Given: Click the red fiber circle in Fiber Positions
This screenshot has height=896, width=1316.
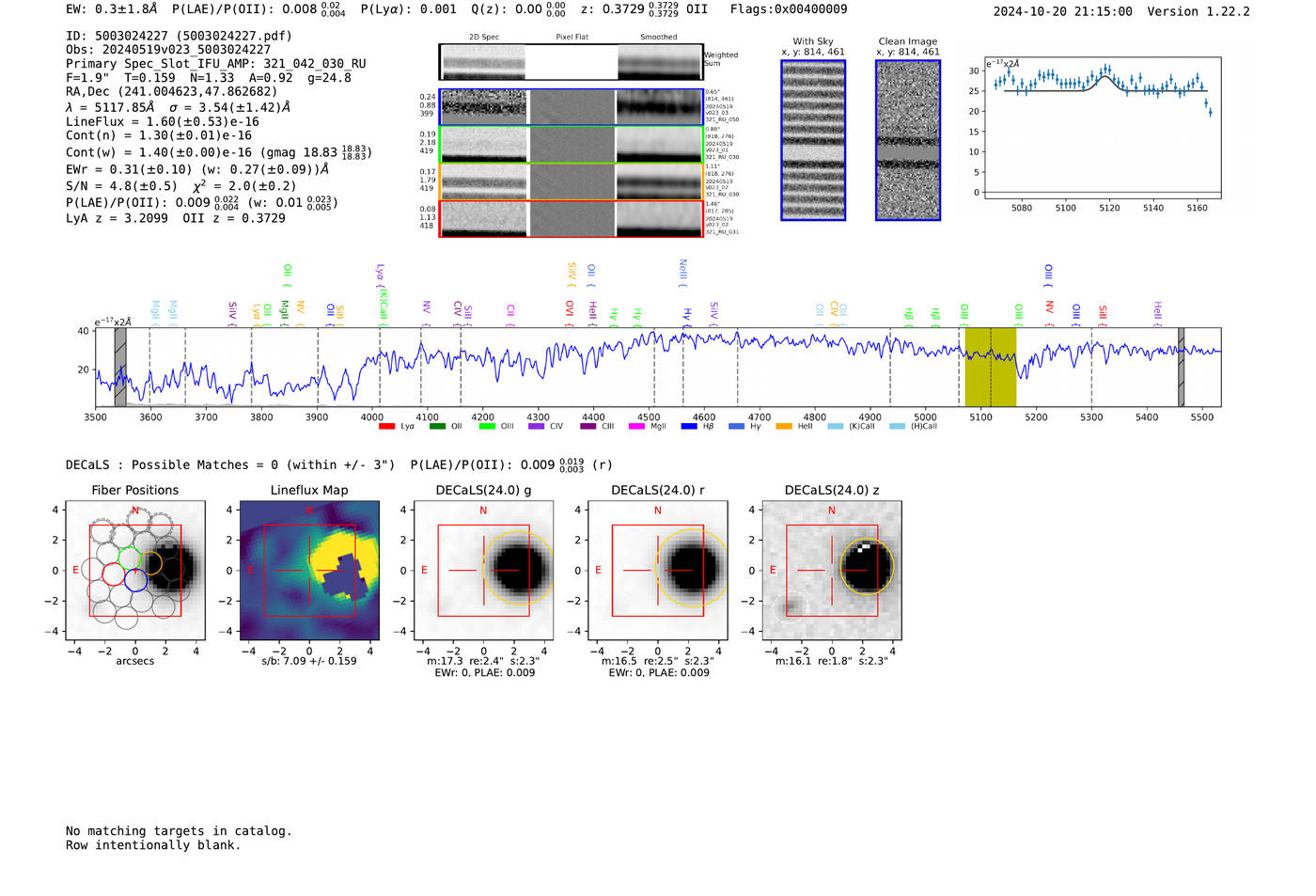Looking at the screenshot, I should (113, 574).
